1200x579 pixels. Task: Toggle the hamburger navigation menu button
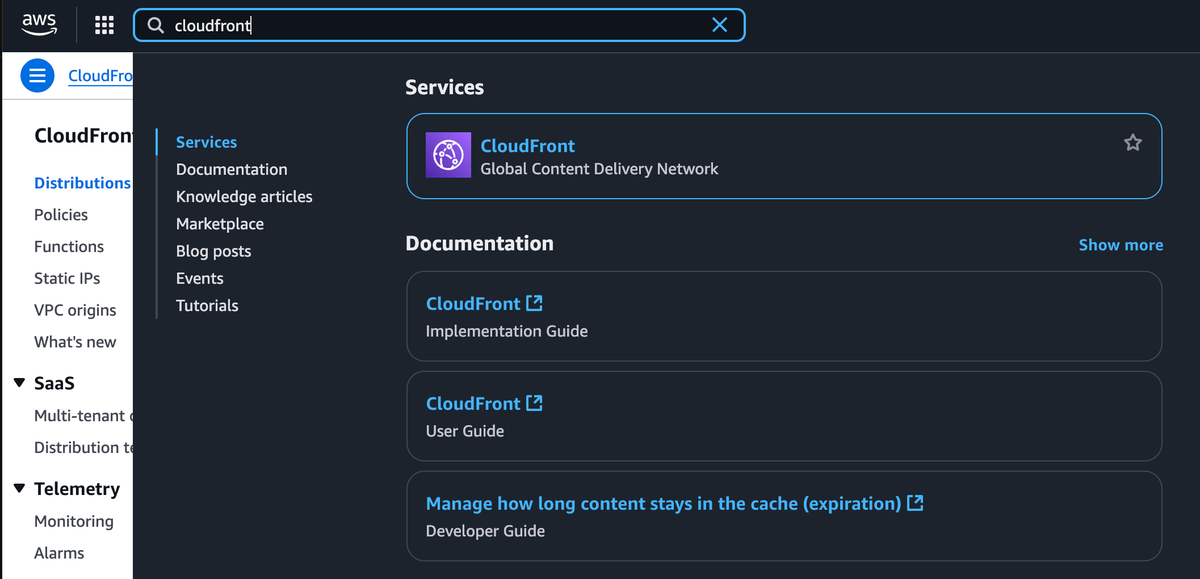tap(37, 76)
